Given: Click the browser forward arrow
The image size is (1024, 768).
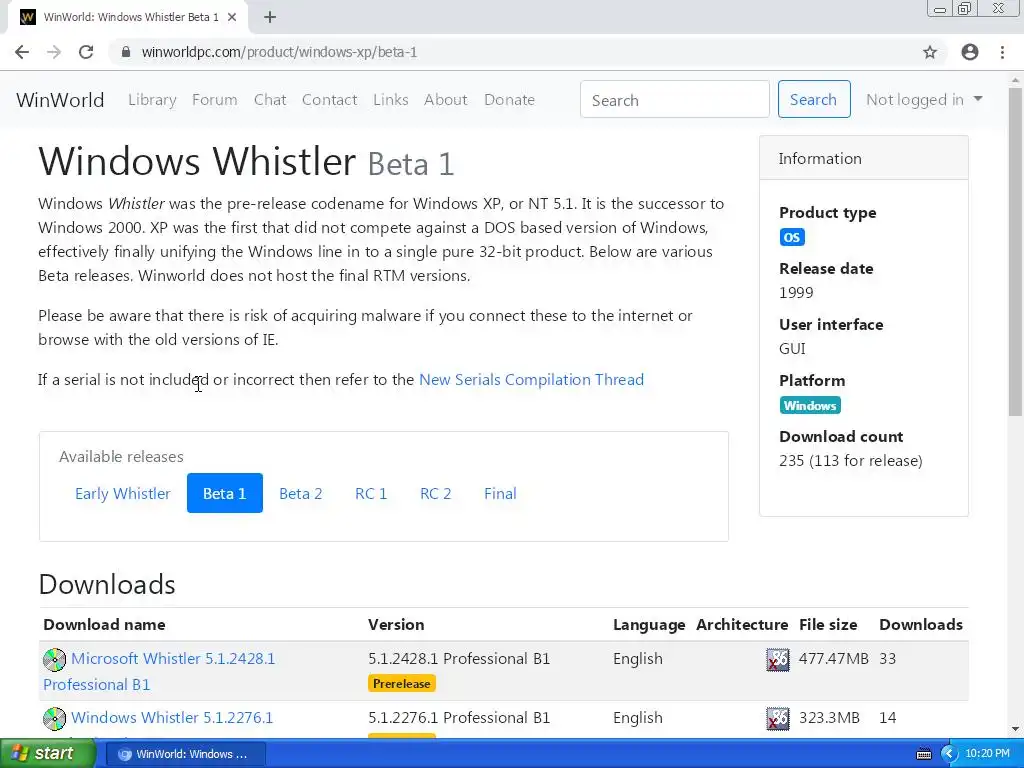Looking at the screenshot, I should 54,52.
